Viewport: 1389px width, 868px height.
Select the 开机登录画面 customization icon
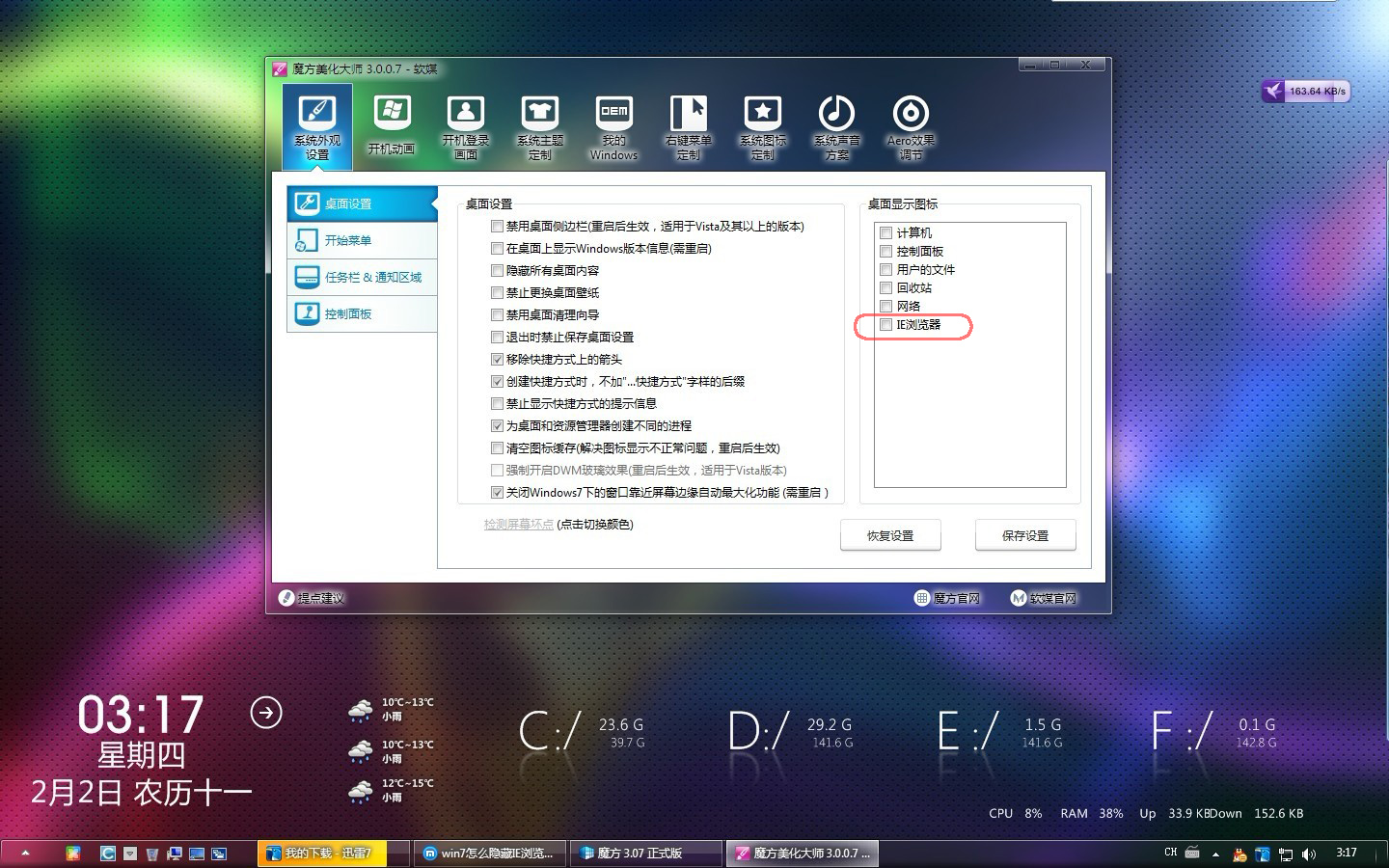[x=466, y=125]
